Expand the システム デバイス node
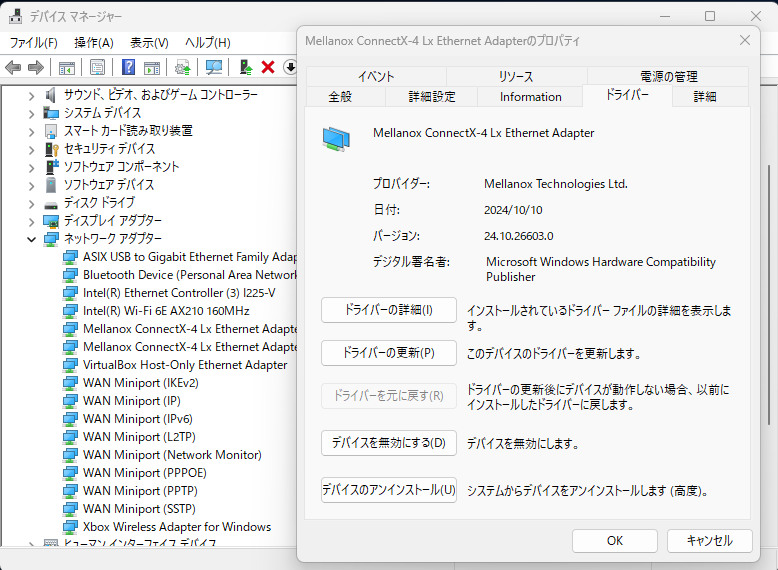Screen dimensions: 778x570 pos(31,114)
